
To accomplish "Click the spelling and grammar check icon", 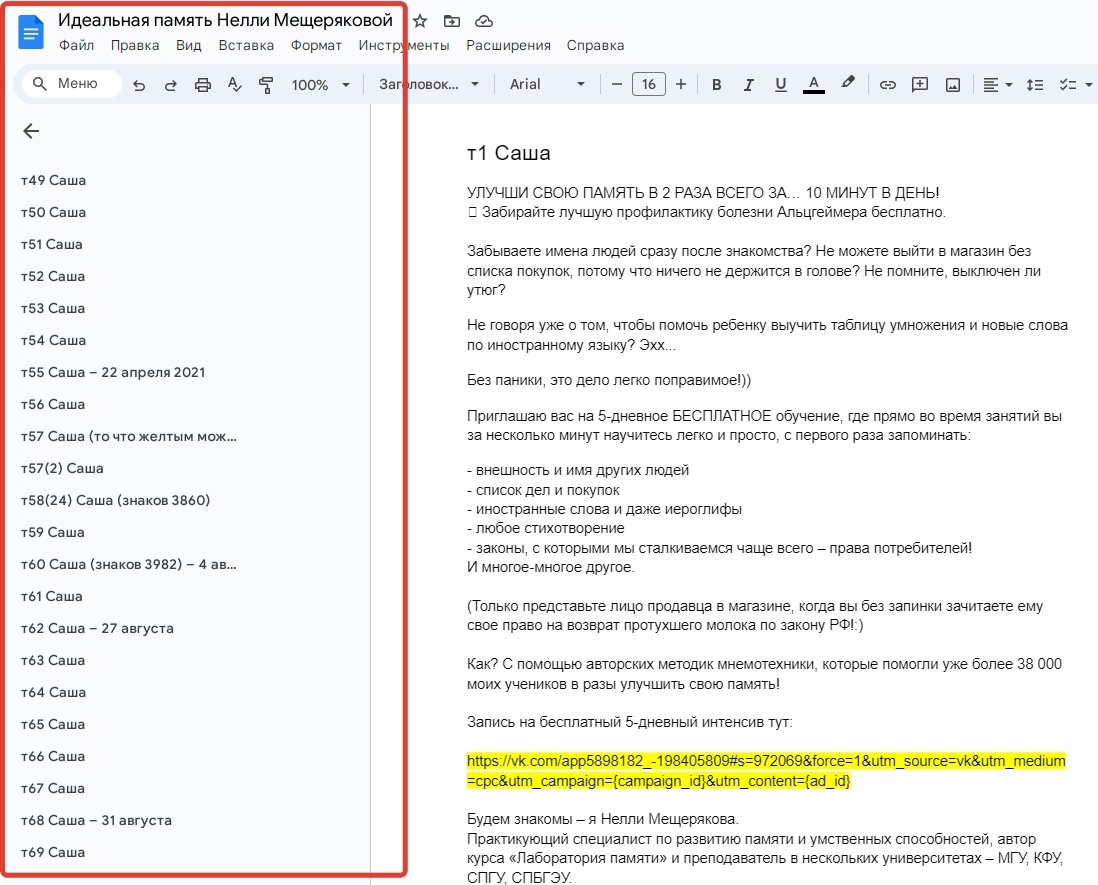I will (x=235, y=85).
